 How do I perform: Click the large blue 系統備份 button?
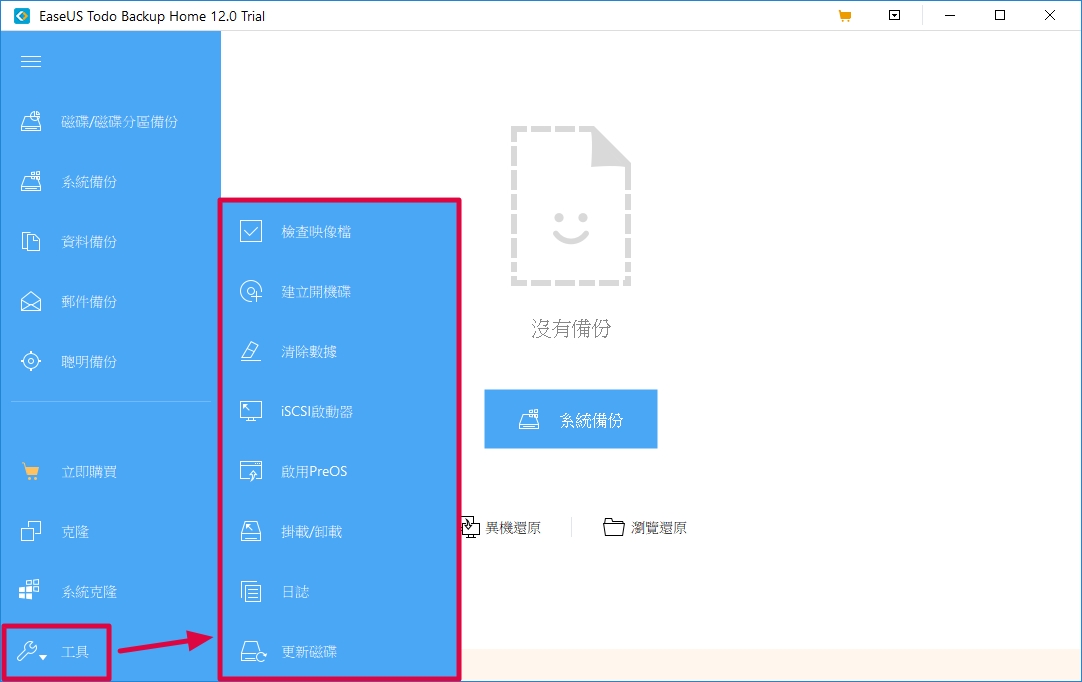point(571,419)
